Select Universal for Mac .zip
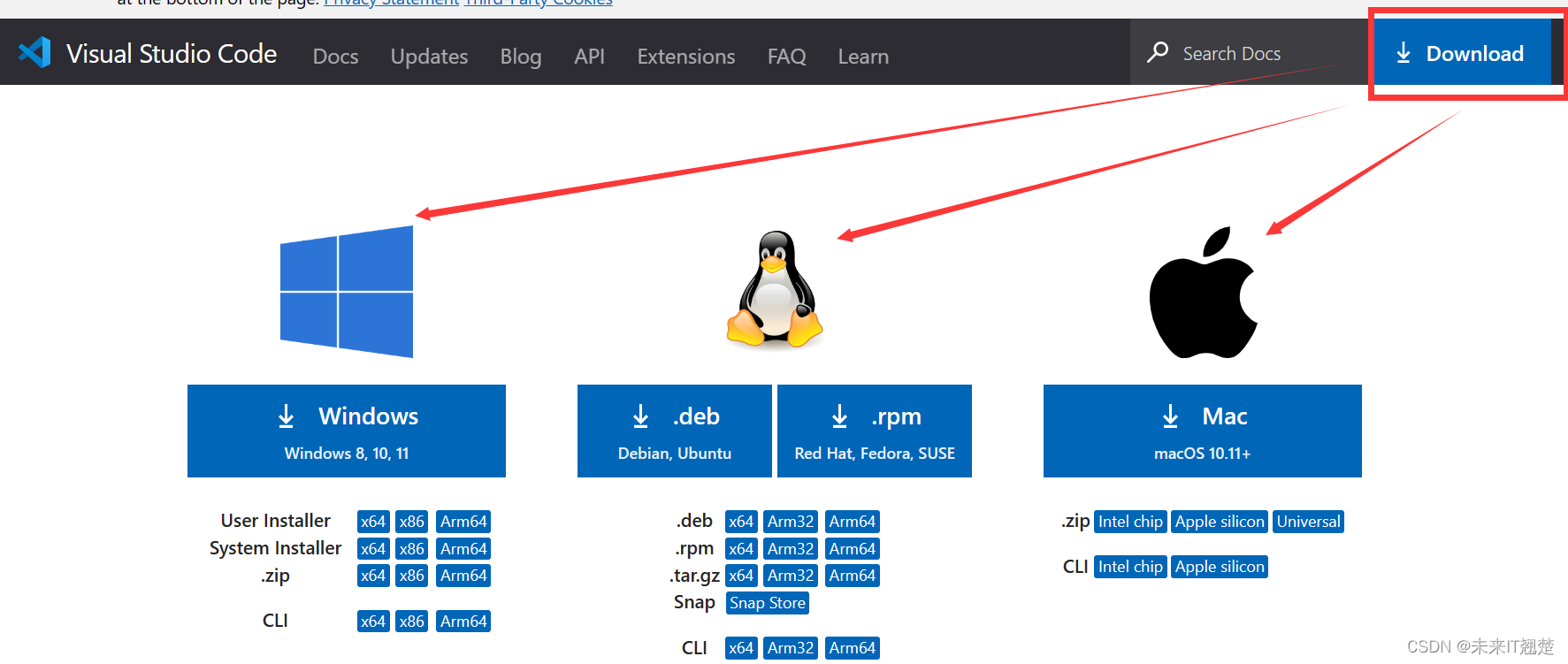 (1309, 522)
